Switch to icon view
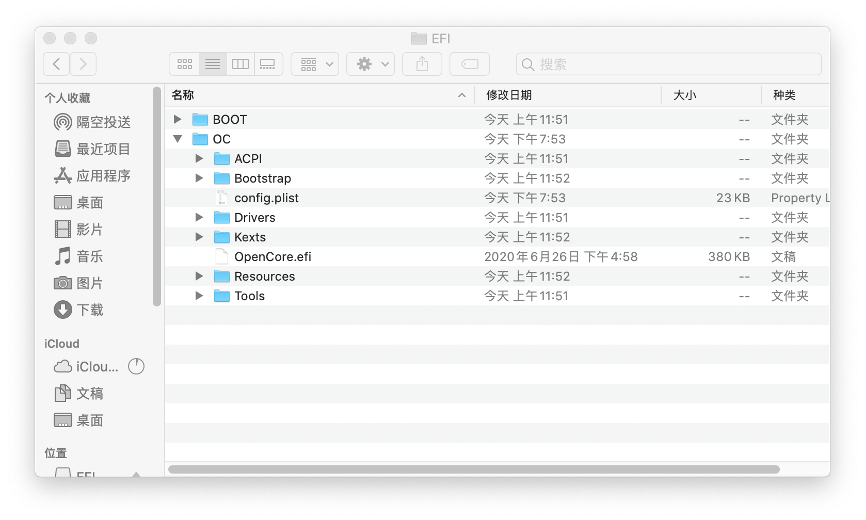 (184, 64)
